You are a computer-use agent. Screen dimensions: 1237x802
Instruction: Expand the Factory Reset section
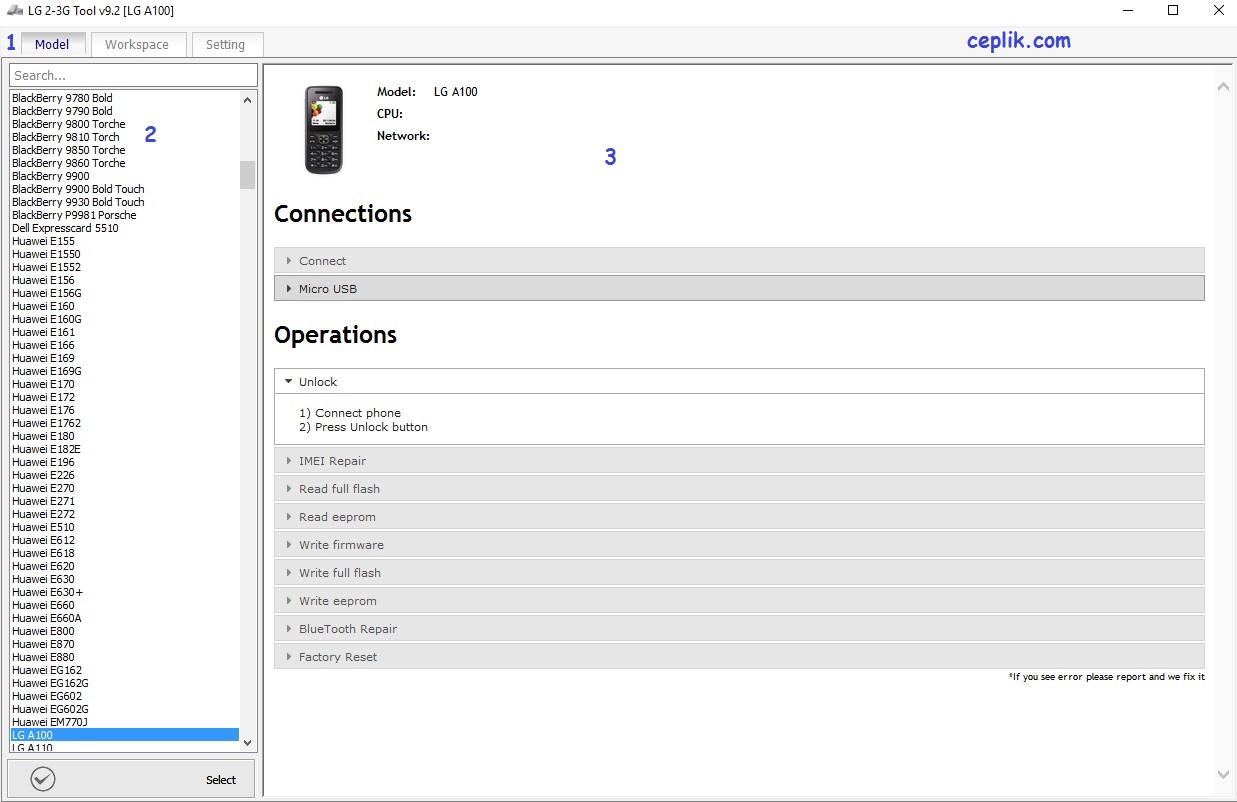pos(739,657)
